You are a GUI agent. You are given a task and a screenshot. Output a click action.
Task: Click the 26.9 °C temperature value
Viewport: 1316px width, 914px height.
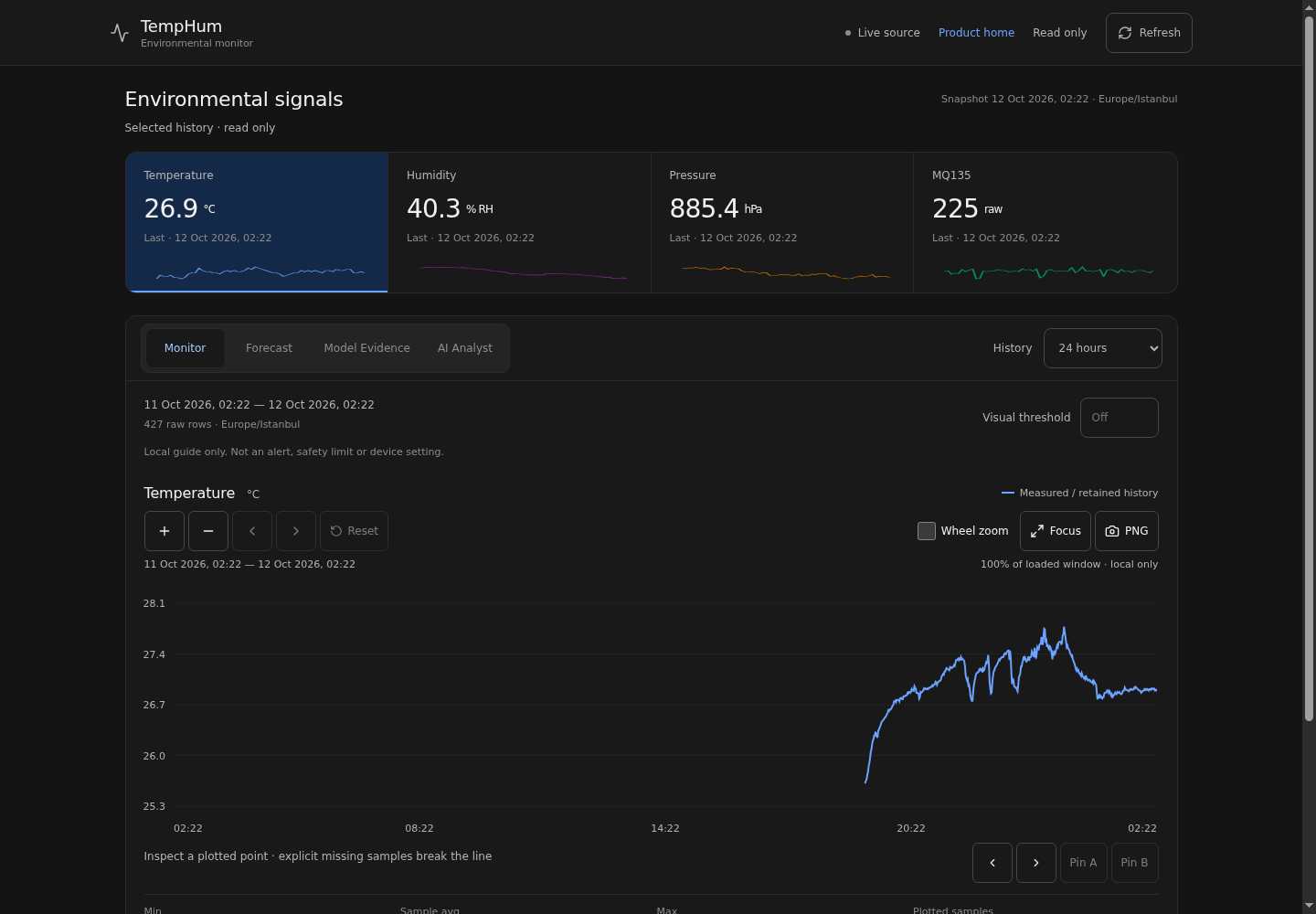pyautogui.click(x=180, y=208)
